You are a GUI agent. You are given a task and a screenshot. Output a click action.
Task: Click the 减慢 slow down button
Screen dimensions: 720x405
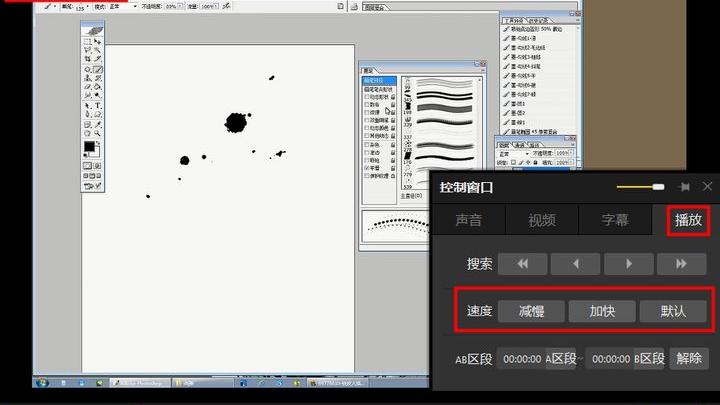tap(531, 311)
